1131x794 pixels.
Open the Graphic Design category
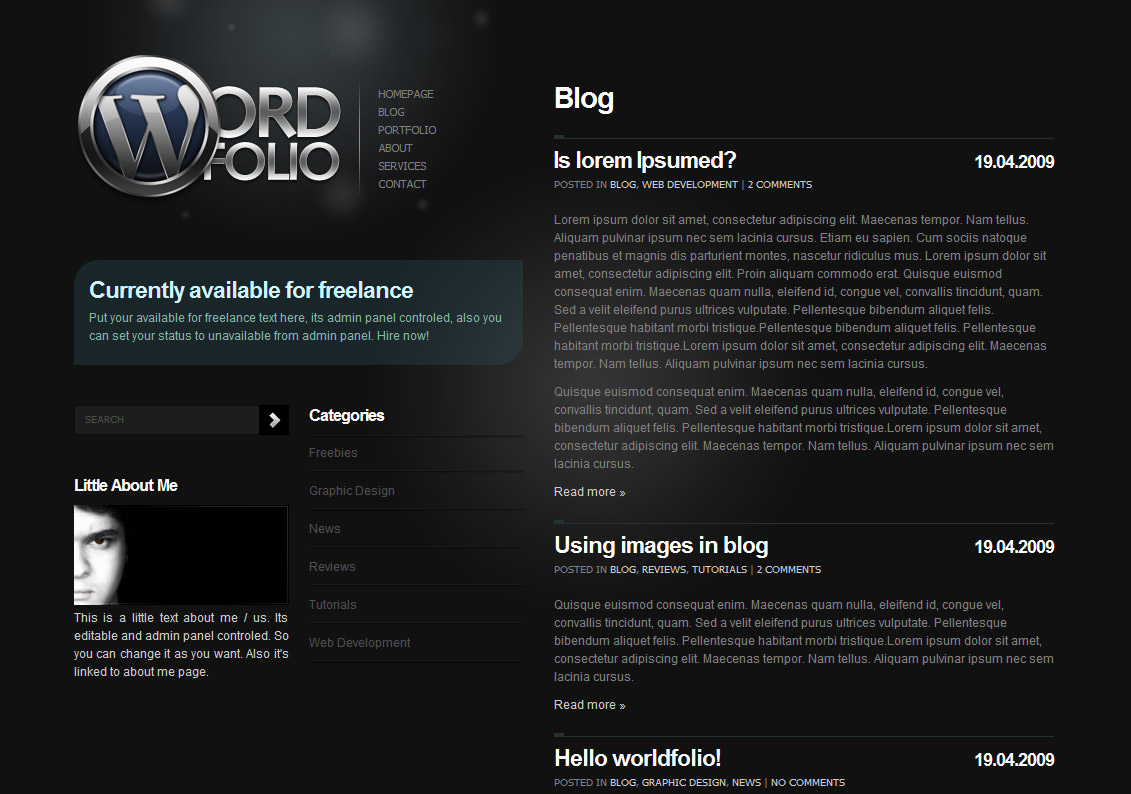tap(351, 491)
